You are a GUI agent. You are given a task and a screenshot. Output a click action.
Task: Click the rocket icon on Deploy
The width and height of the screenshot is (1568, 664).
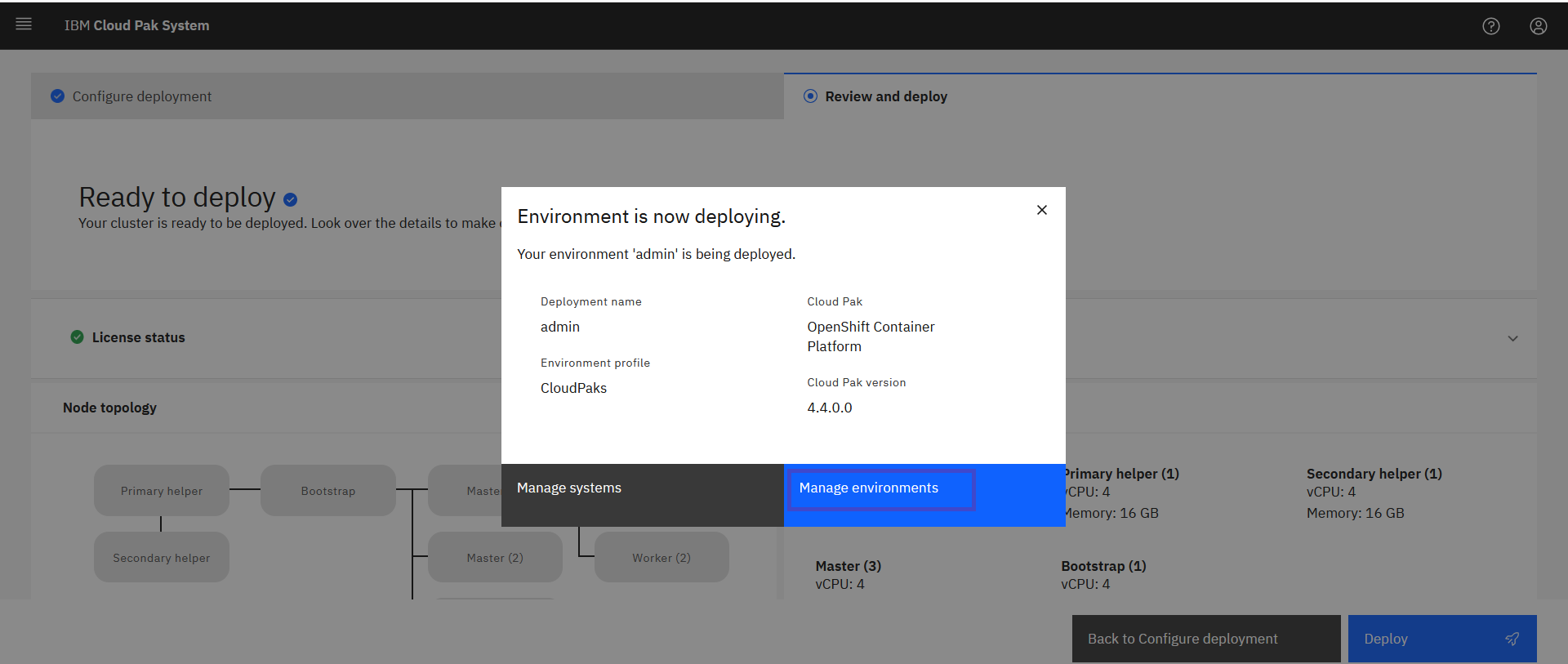coord(1512,639)
